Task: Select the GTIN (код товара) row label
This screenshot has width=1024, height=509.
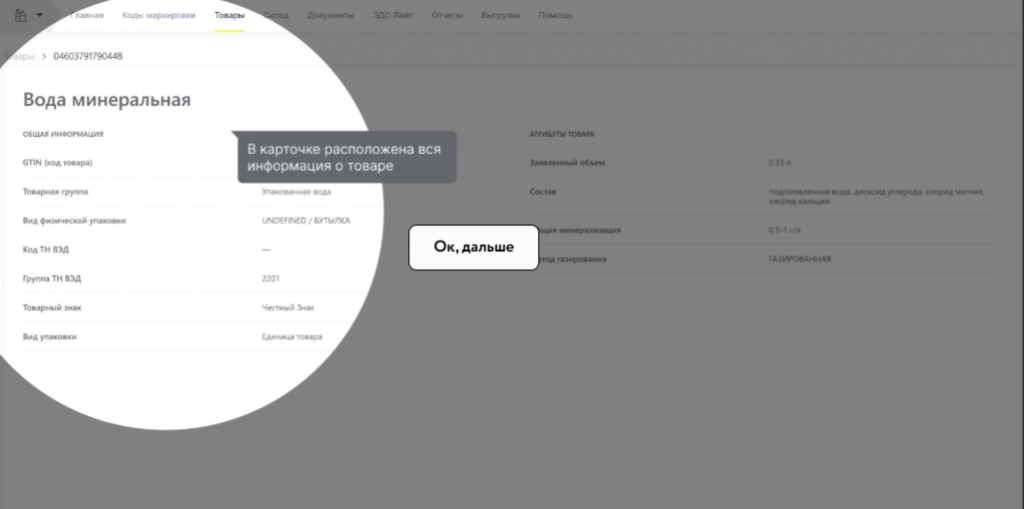Action: pyautogui.click(x=57, y=163)
